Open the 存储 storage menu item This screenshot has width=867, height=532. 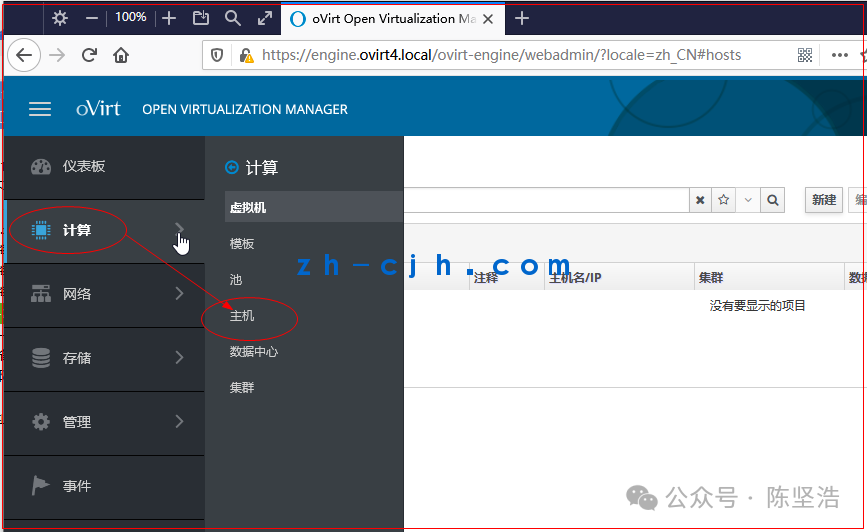[104, 358]
